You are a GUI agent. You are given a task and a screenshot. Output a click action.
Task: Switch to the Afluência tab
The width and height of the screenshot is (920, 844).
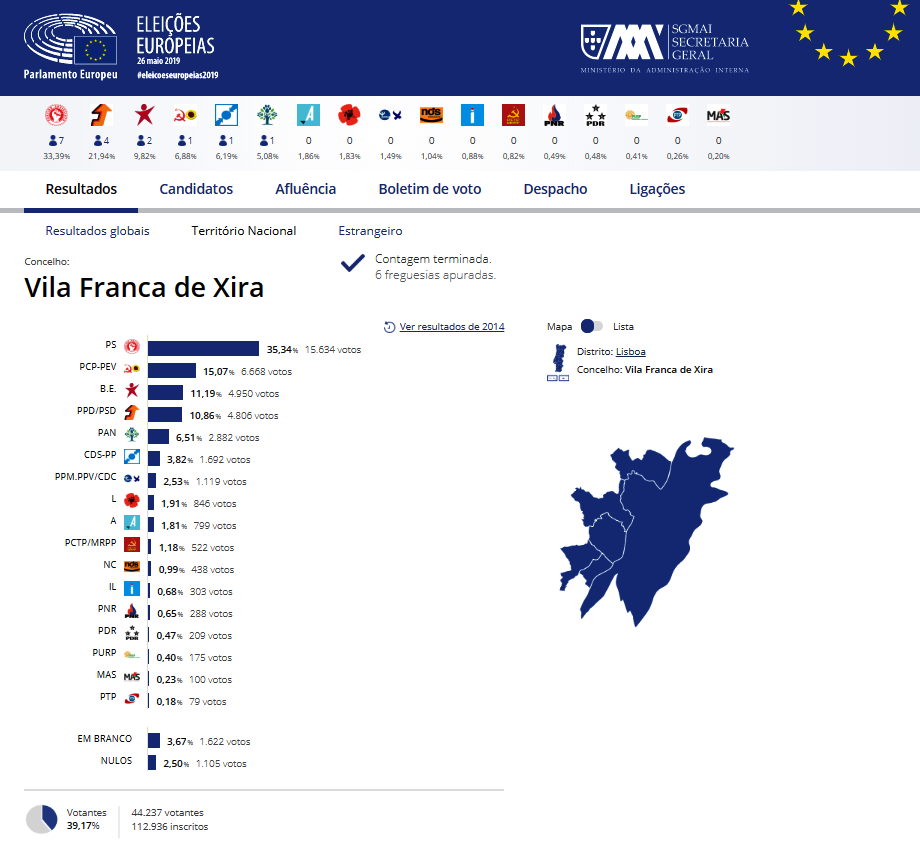[x=305, y=189]
